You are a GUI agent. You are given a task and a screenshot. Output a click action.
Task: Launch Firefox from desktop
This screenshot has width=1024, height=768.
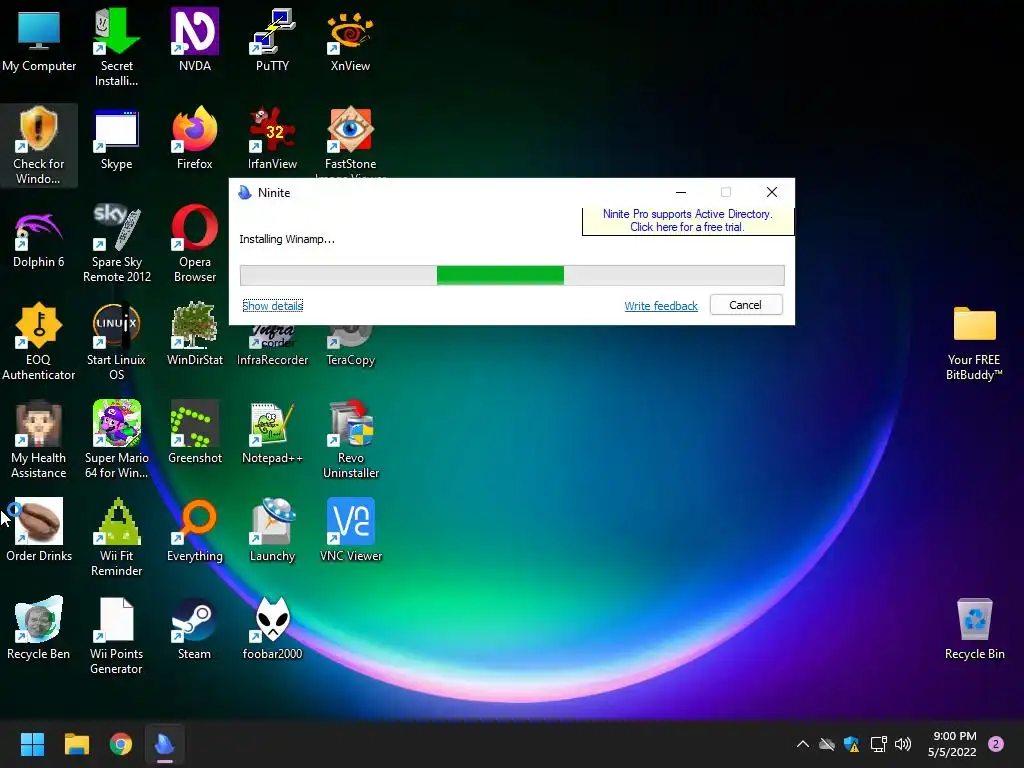pos(195,138)
